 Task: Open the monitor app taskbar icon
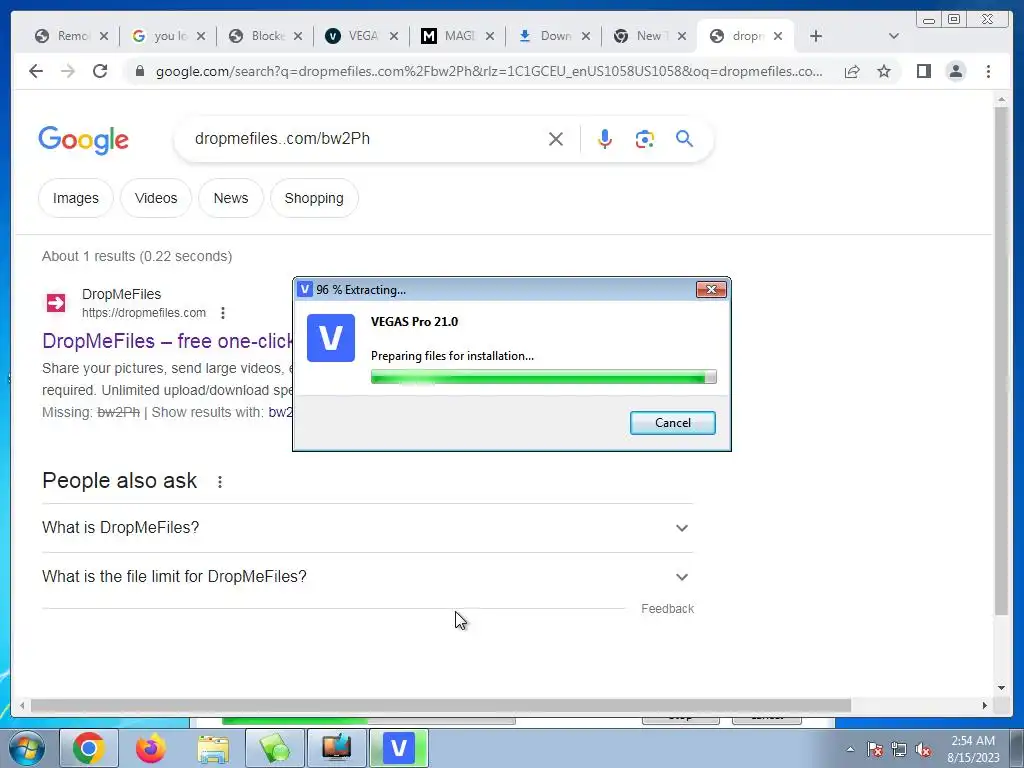(337, 748)
